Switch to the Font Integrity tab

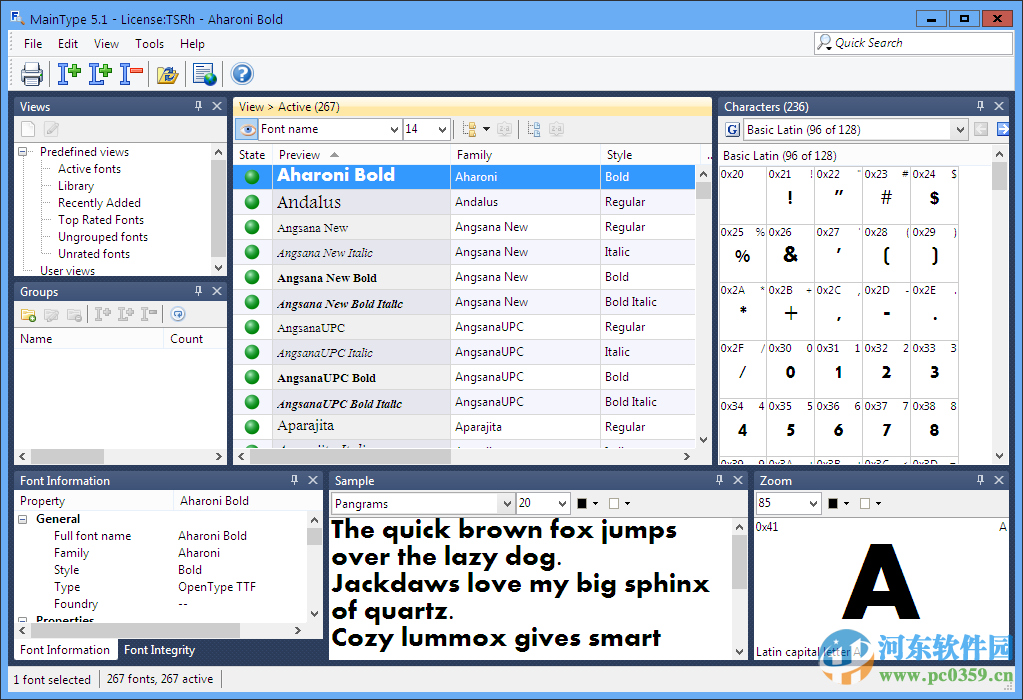pos(159,650)
